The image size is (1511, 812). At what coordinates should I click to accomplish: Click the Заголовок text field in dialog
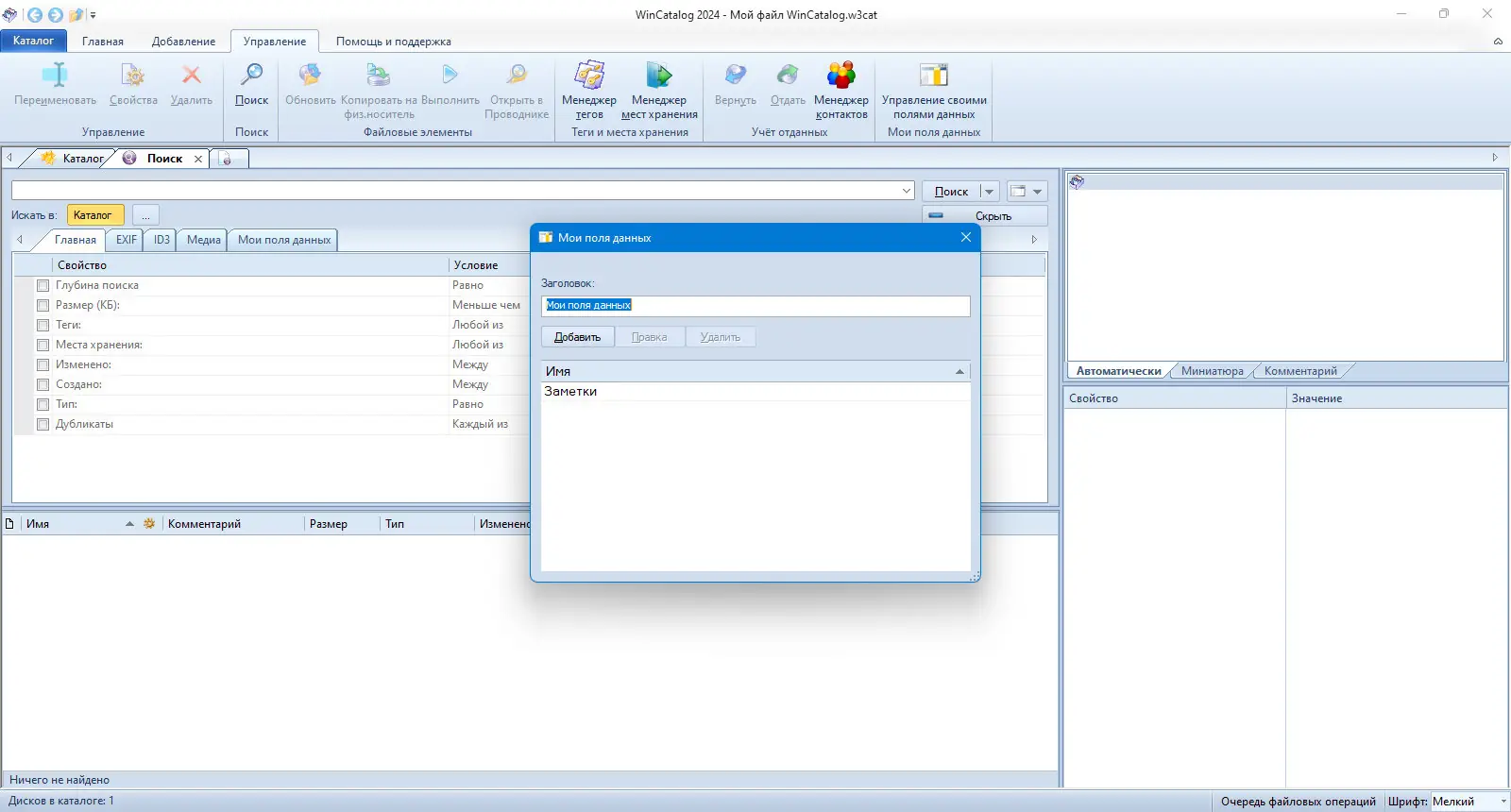pyautogui.click(x=755, y=305)
